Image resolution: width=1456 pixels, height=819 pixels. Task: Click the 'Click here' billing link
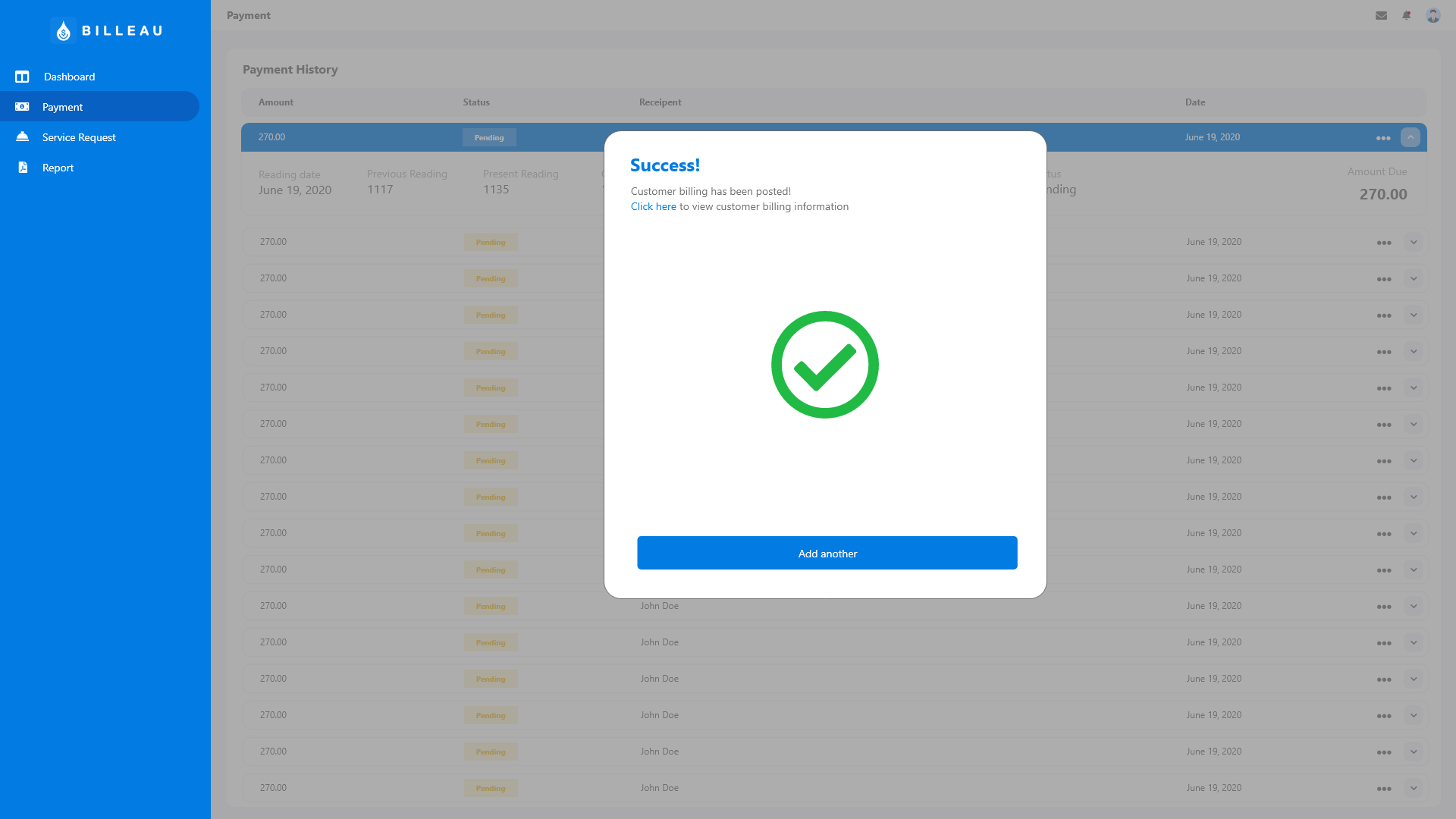(653, 206)
